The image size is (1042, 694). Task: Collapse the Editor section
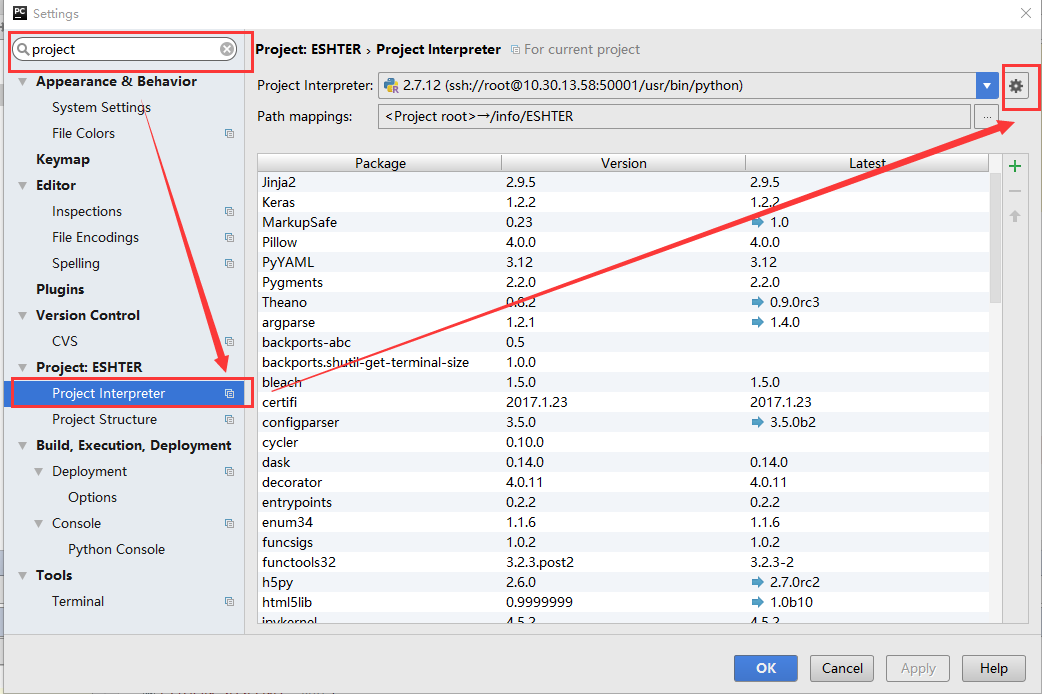point(23,185)
